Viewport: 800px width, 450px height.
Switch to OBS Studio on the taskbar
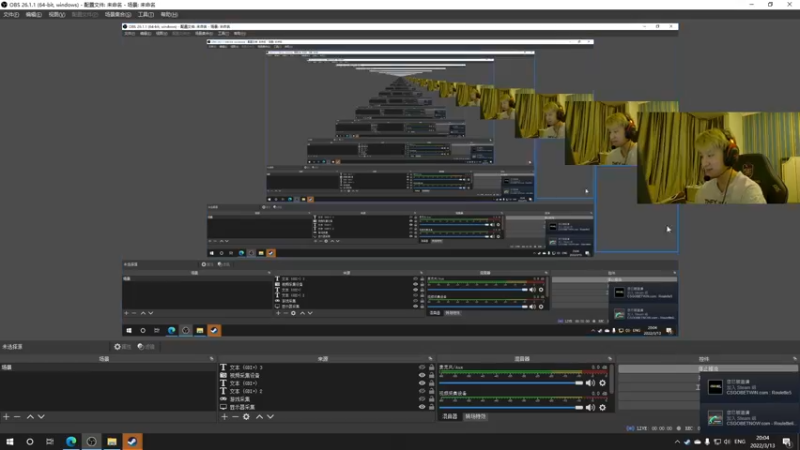click(x=91, y=441)
